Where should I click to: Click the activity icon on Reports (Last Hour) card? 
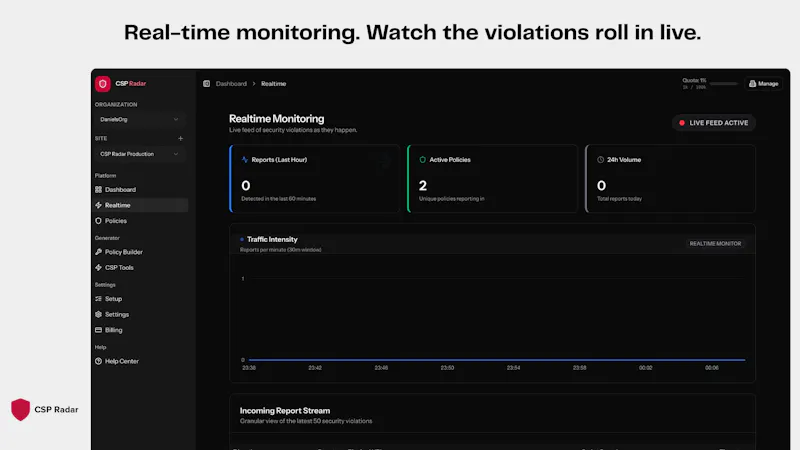coord(245,160)
